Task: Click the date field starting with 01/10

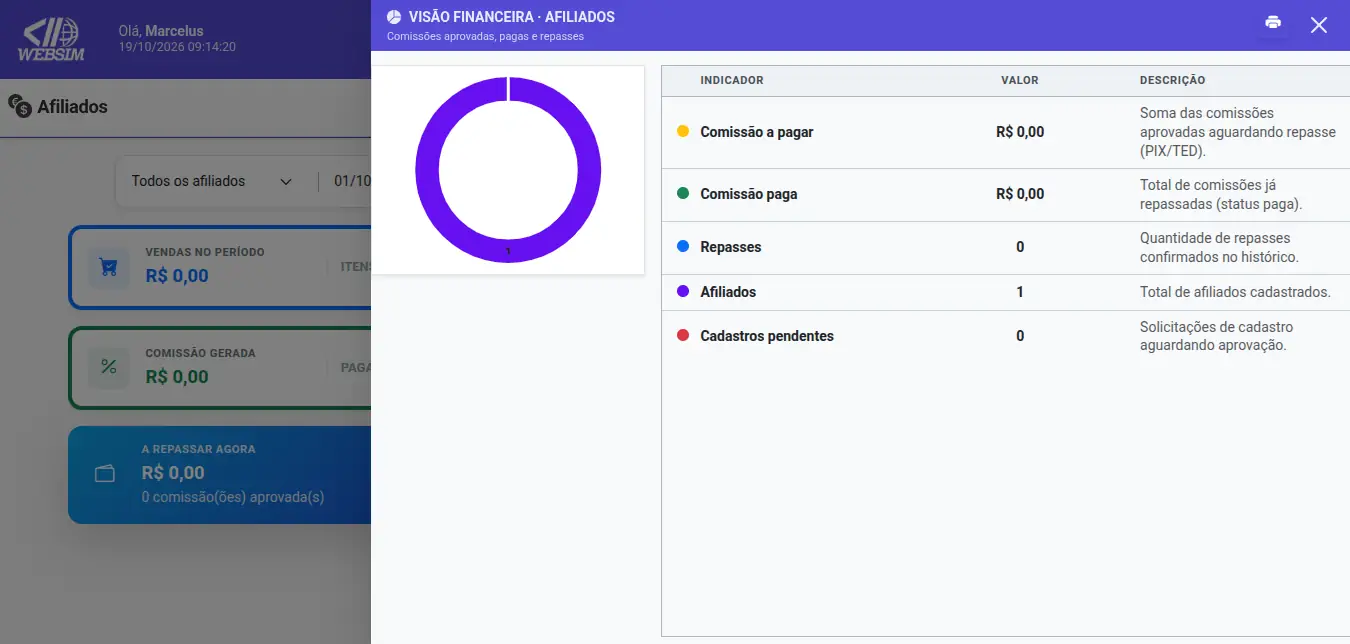Action: click(352, 181)
